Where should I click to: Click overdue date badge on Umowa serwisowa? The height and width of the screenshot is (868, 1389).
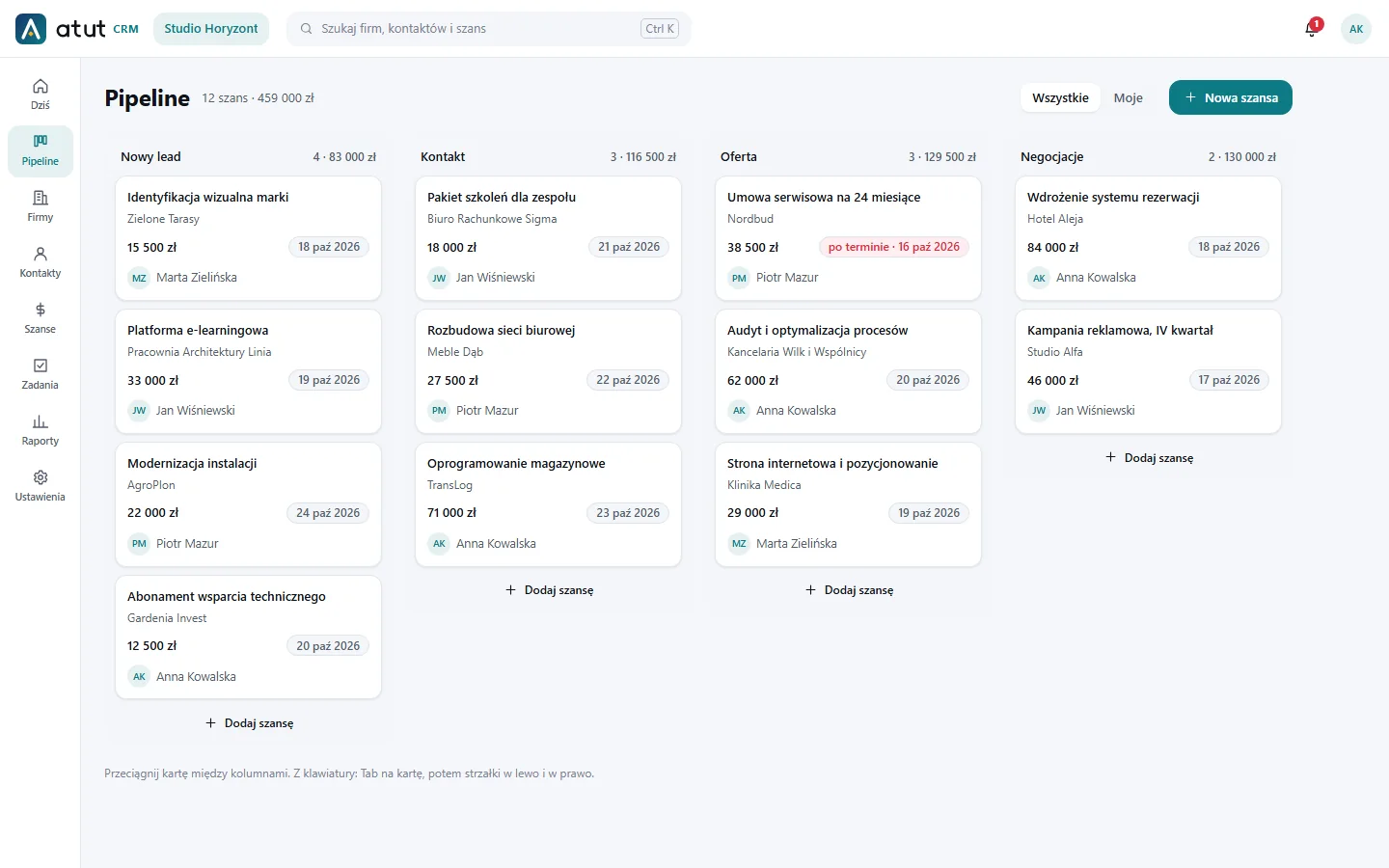(x=894, y=247)
